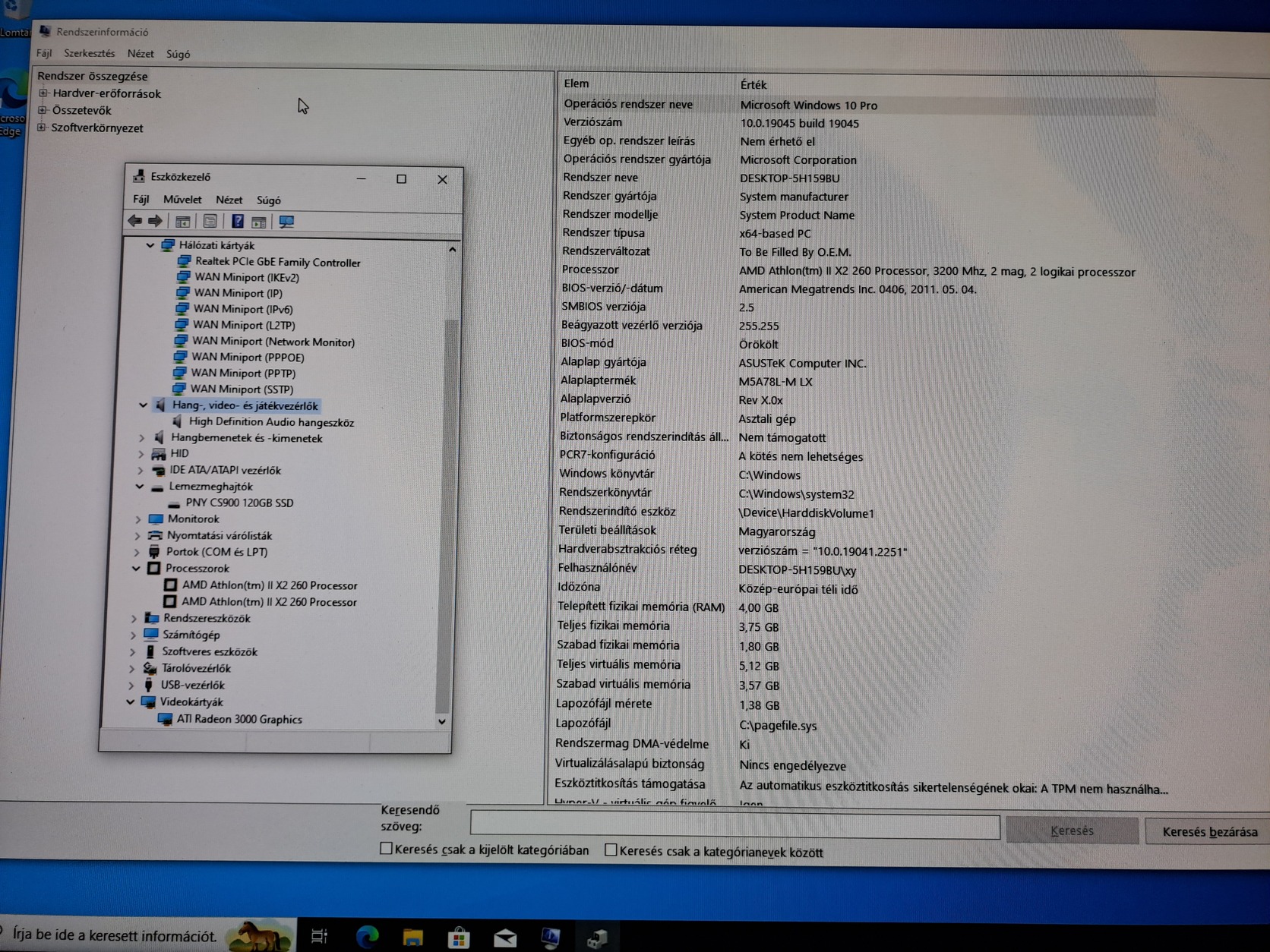Screen dimensions: 1270x952
Task: Open the Nézet menu in Eszközkezelő
Action: (229, 200)
